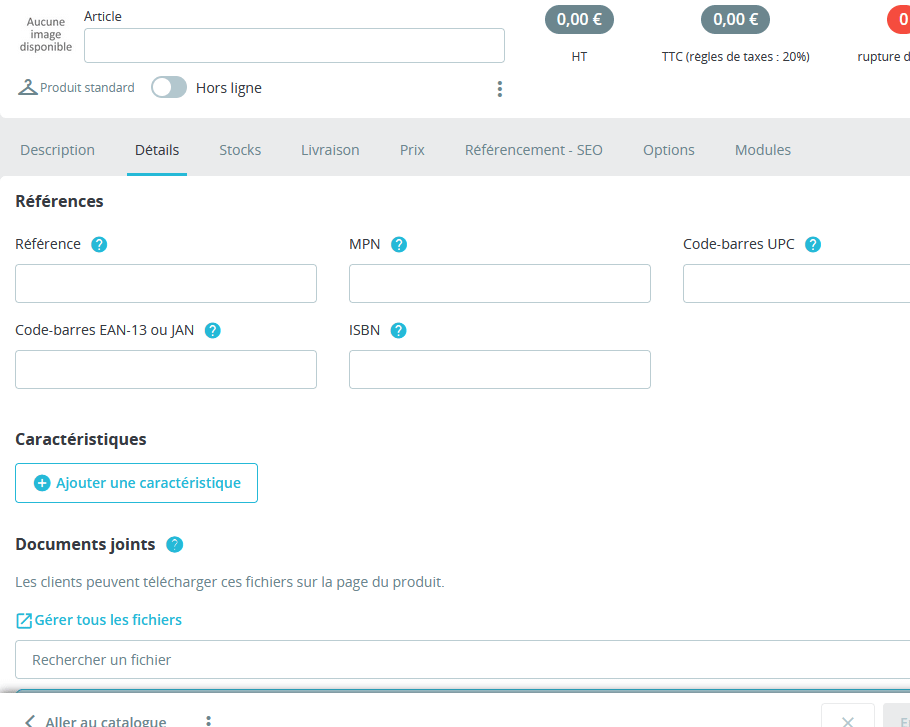Click Ajouter une caractéristique button

point(136,483)
